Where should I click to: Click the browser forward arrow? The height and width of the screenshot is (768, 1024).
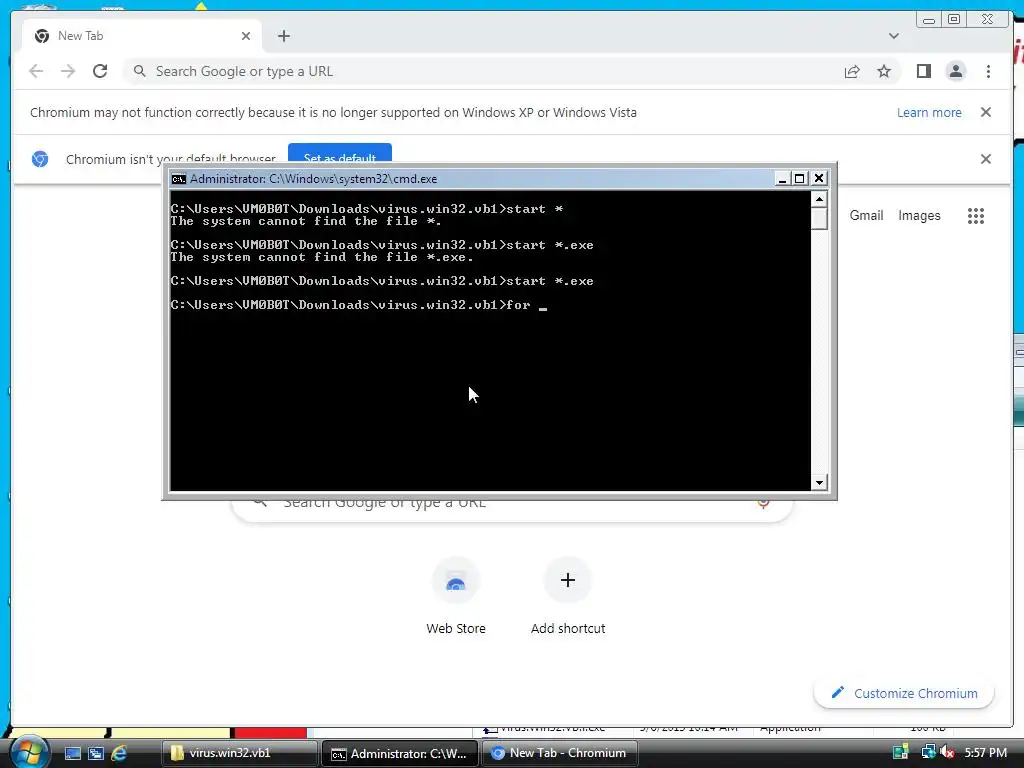[x=68, y=71]
